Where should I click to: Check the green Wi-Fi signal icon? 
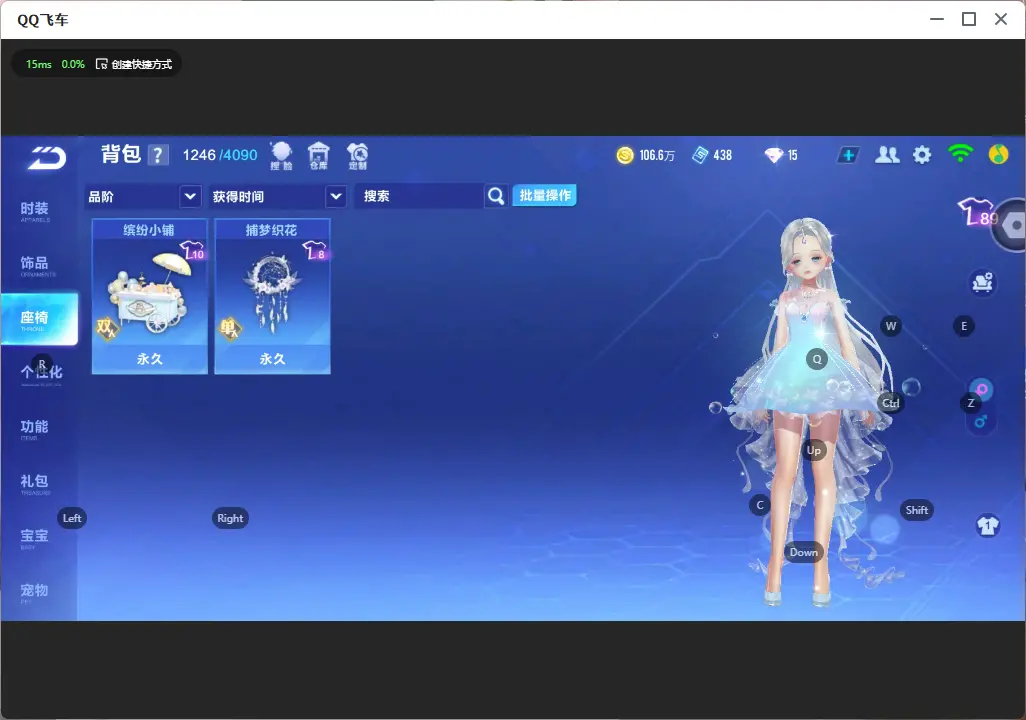(x=960, y=154)
